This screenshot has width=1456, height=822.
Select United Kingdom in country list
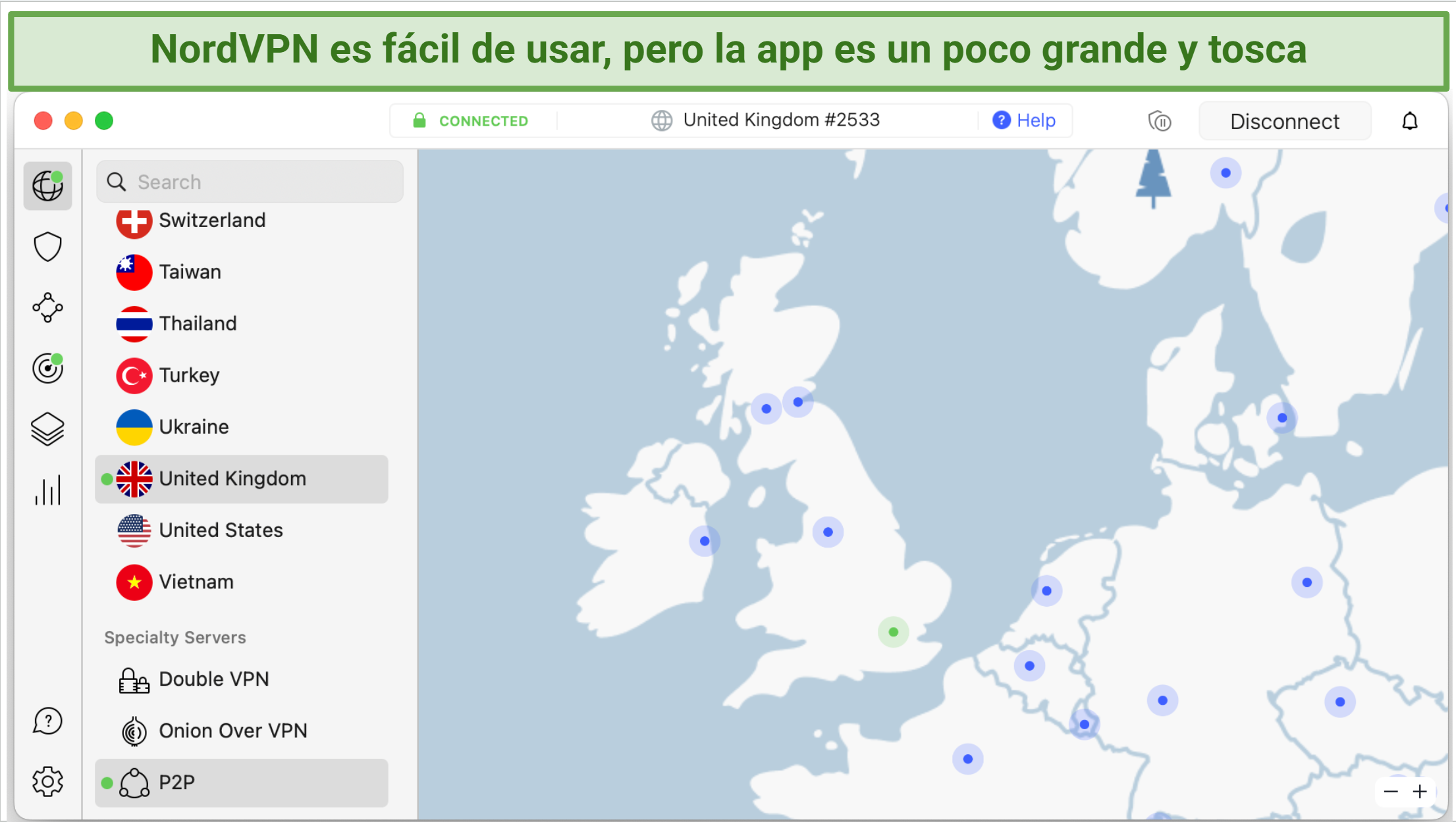[241, 479]
